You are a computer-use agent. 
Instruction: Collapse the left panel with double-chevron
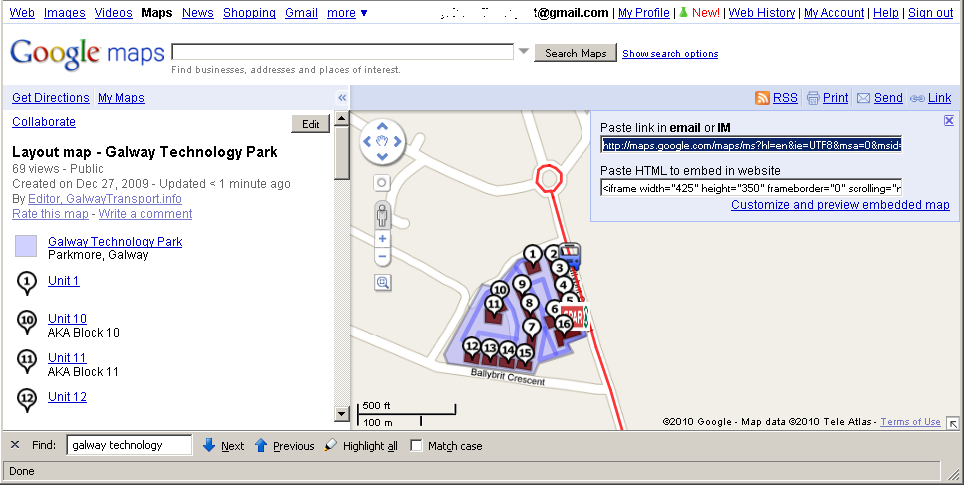pos(342,97)
